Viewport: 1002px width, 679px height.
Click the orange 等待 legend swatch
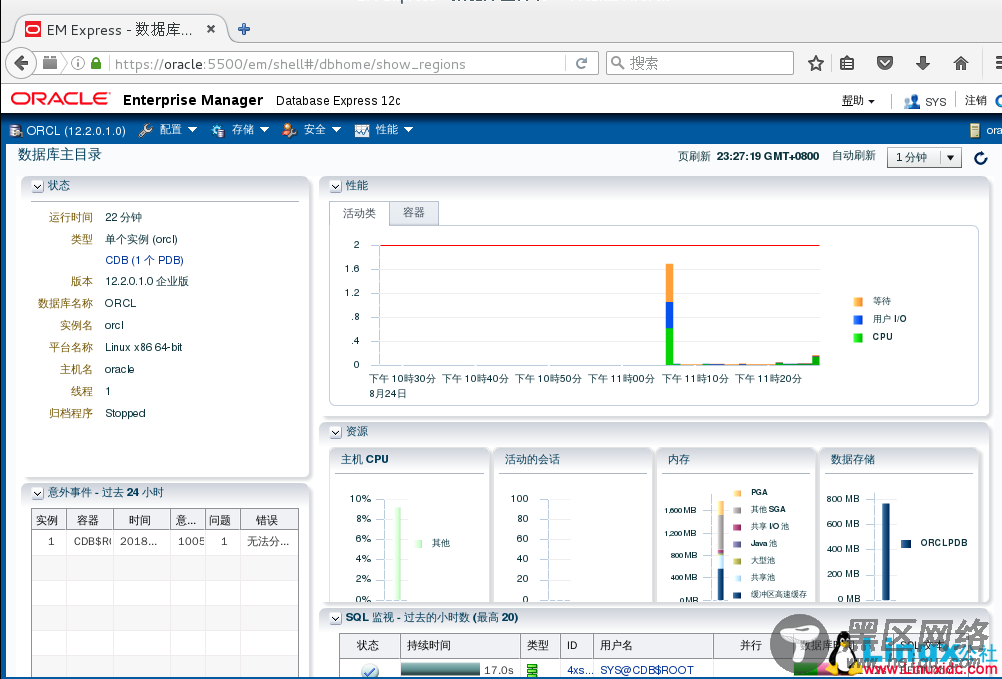[858, 301]
